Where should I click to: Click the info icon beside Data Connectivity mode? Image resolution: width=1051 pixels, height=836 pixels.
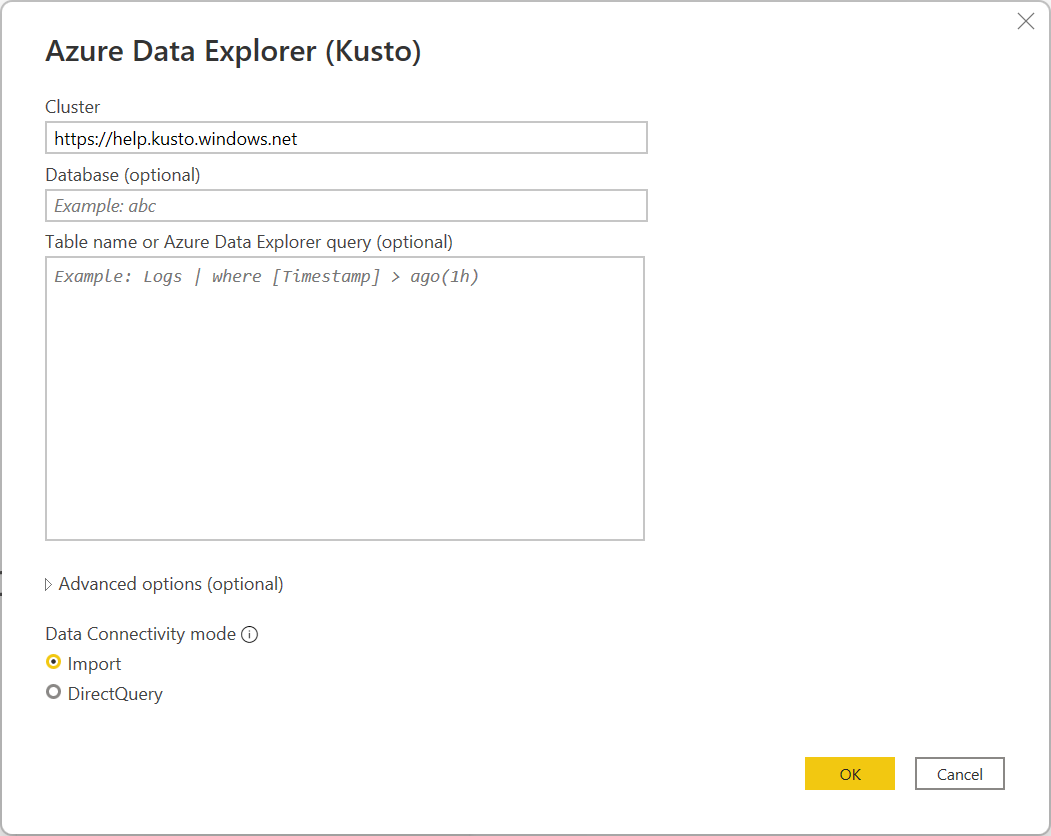click(249, 633)
